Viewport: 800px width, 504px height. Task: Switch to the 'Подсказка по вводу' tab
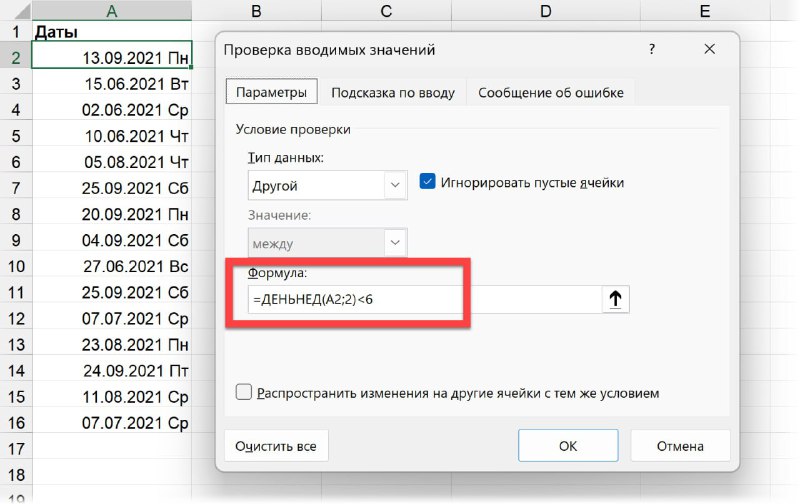[392, 92]
